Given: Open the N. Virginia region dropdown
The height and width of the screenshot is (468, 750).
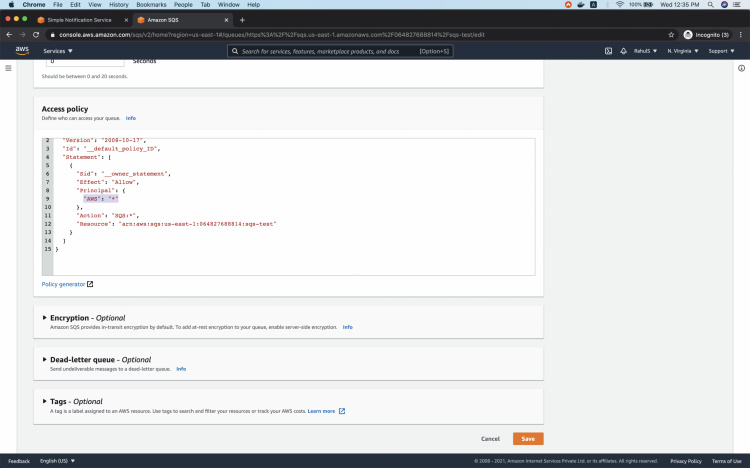Looking at the screenshot, I should coord(683,51).
